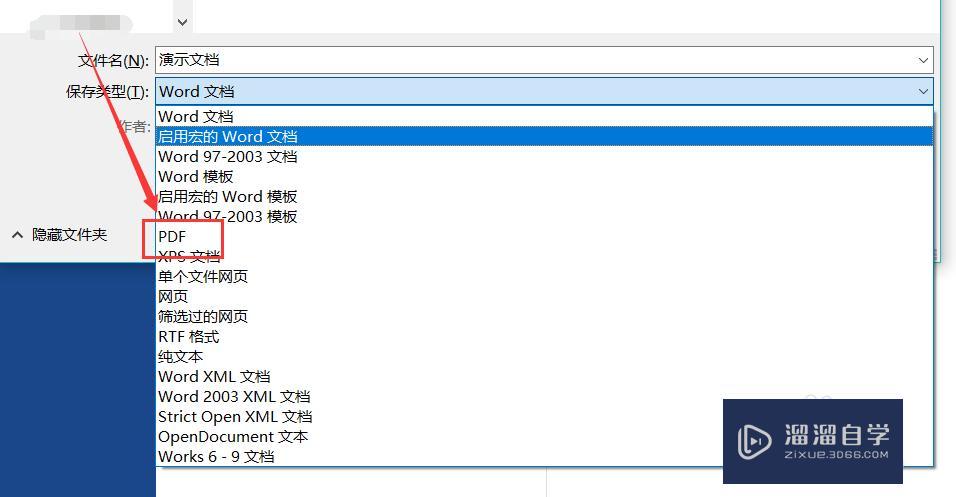The image size is (956, 497).
Task: Pick "Strict Open XML 文档" format
Action: tap(544, 417)
